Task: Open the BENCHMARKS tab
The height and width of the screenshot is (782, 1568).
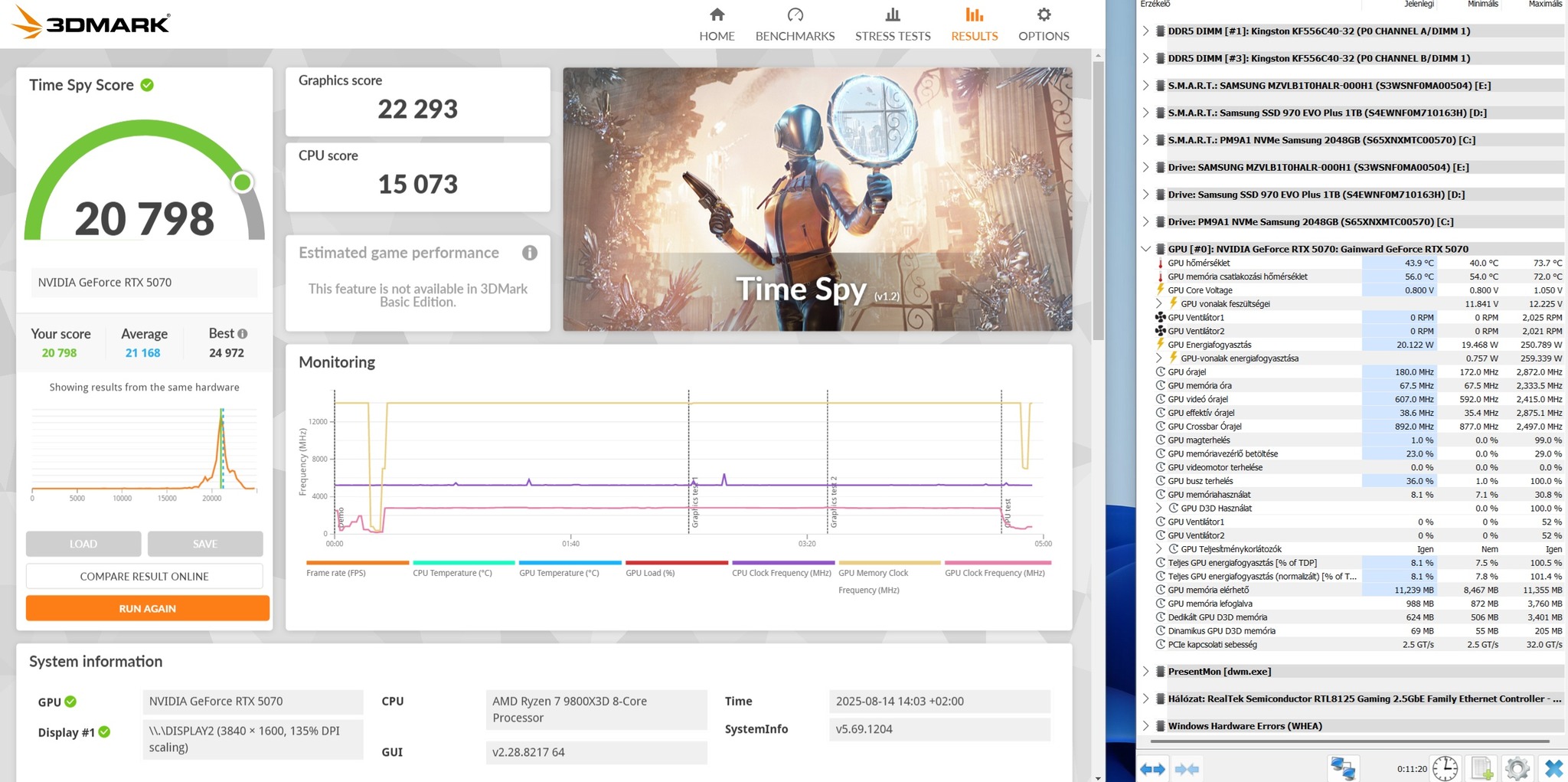Action: click(795, 25)
